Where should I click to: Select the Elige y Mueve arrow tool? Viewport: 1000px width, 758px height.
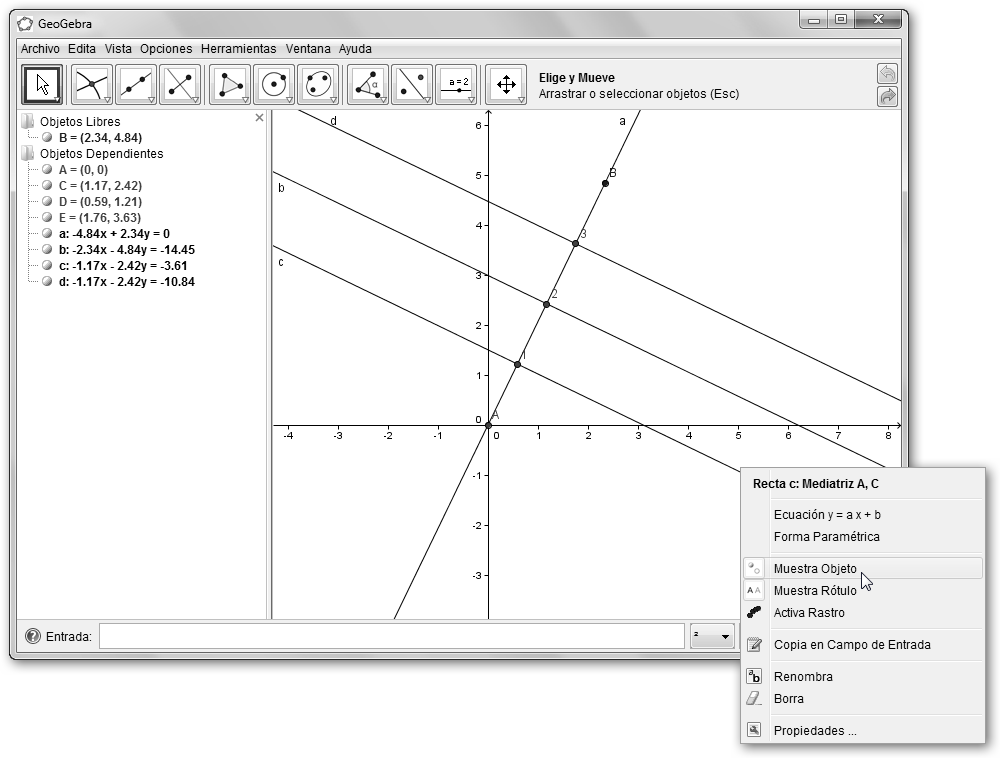pos(42,85)
